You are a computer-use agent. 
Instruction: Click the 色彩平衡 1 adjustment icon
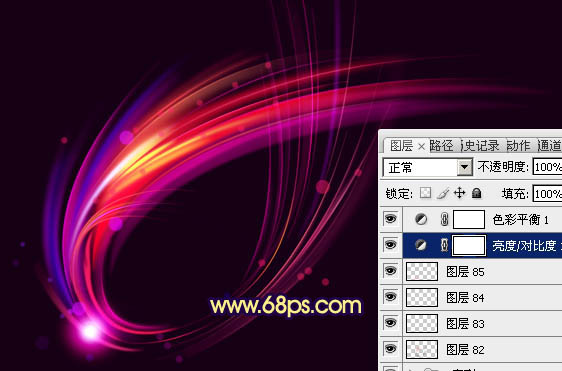pos(421,219)
